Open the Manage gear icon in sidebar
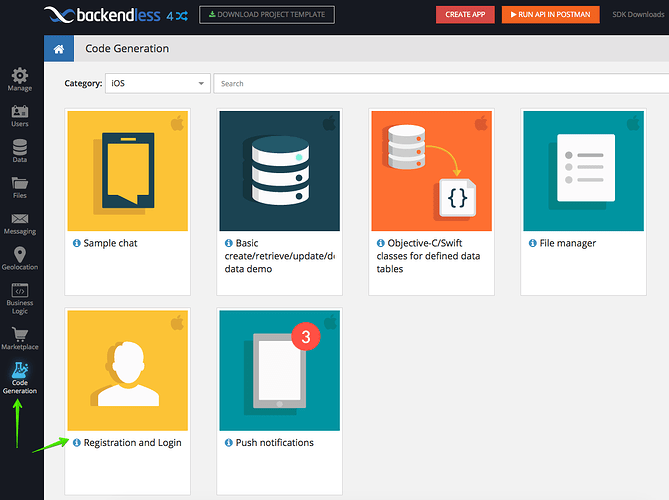The height and width of the screenshot is (500, 669). point(20,76)
